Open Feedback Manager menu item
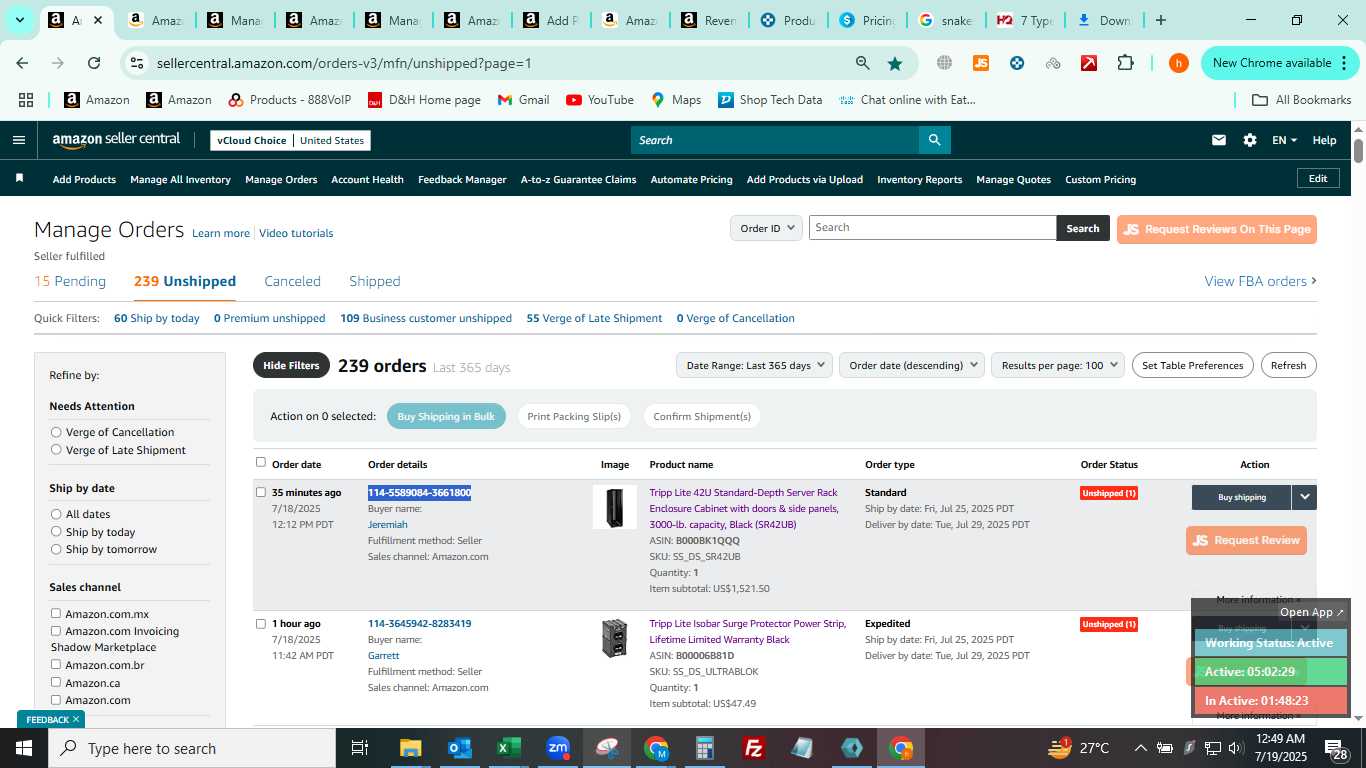Image resolution: width=1366 pixels, height=768 pixels. click(x=462, y=179)
